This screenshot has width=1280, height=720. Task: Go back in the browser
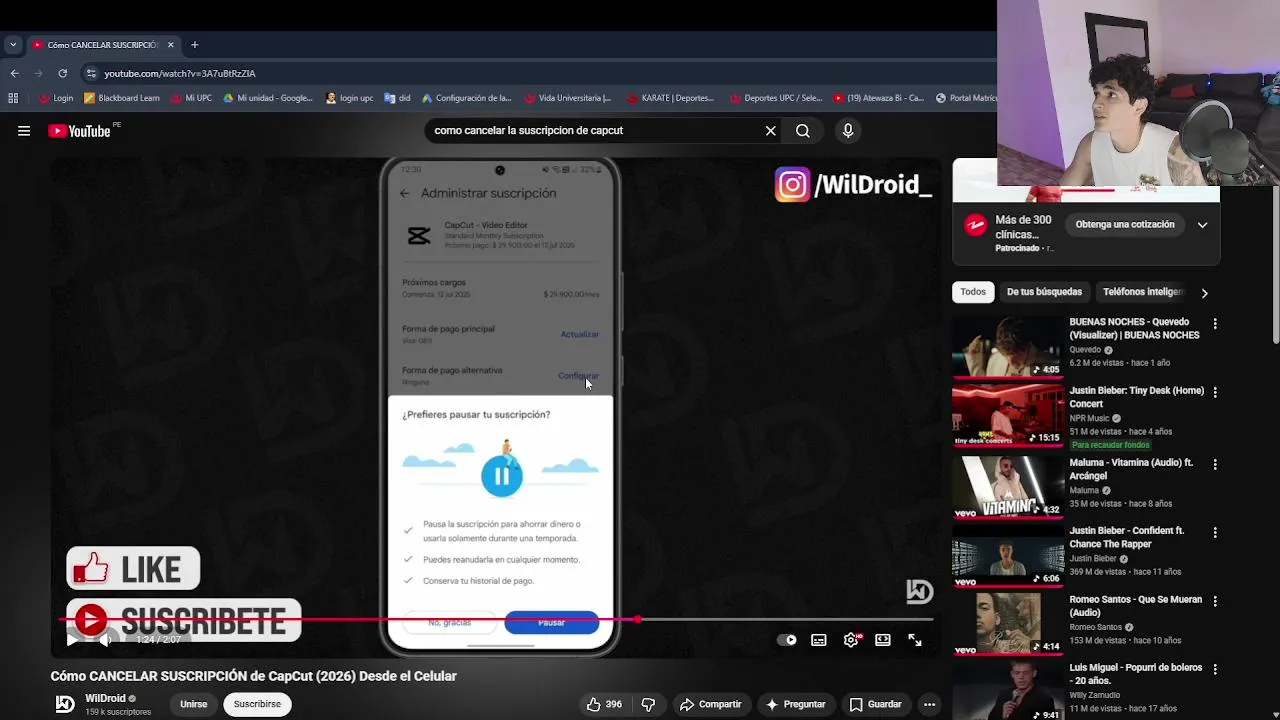[14, 73]
